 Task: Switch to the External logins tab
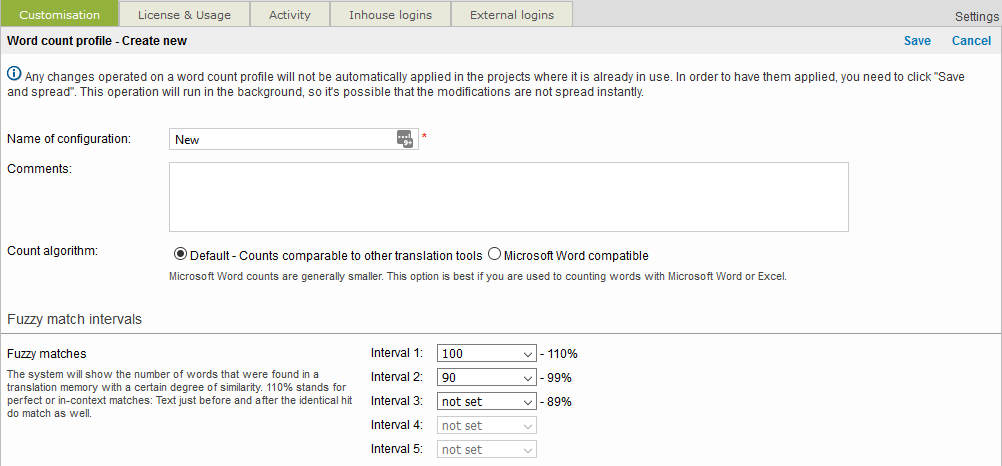(x=511, y=15)
